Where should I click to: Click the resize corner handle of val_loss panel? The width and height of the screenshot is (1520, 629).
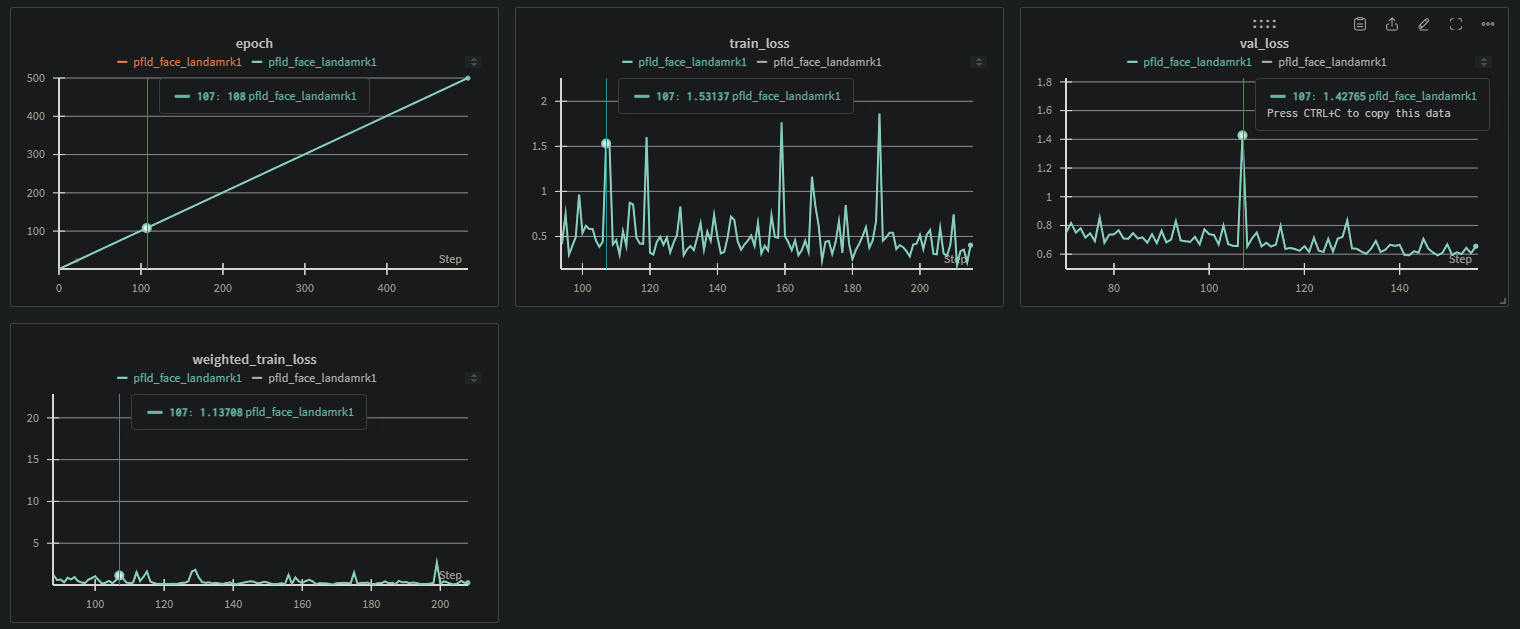click(x=1502, y=300)
